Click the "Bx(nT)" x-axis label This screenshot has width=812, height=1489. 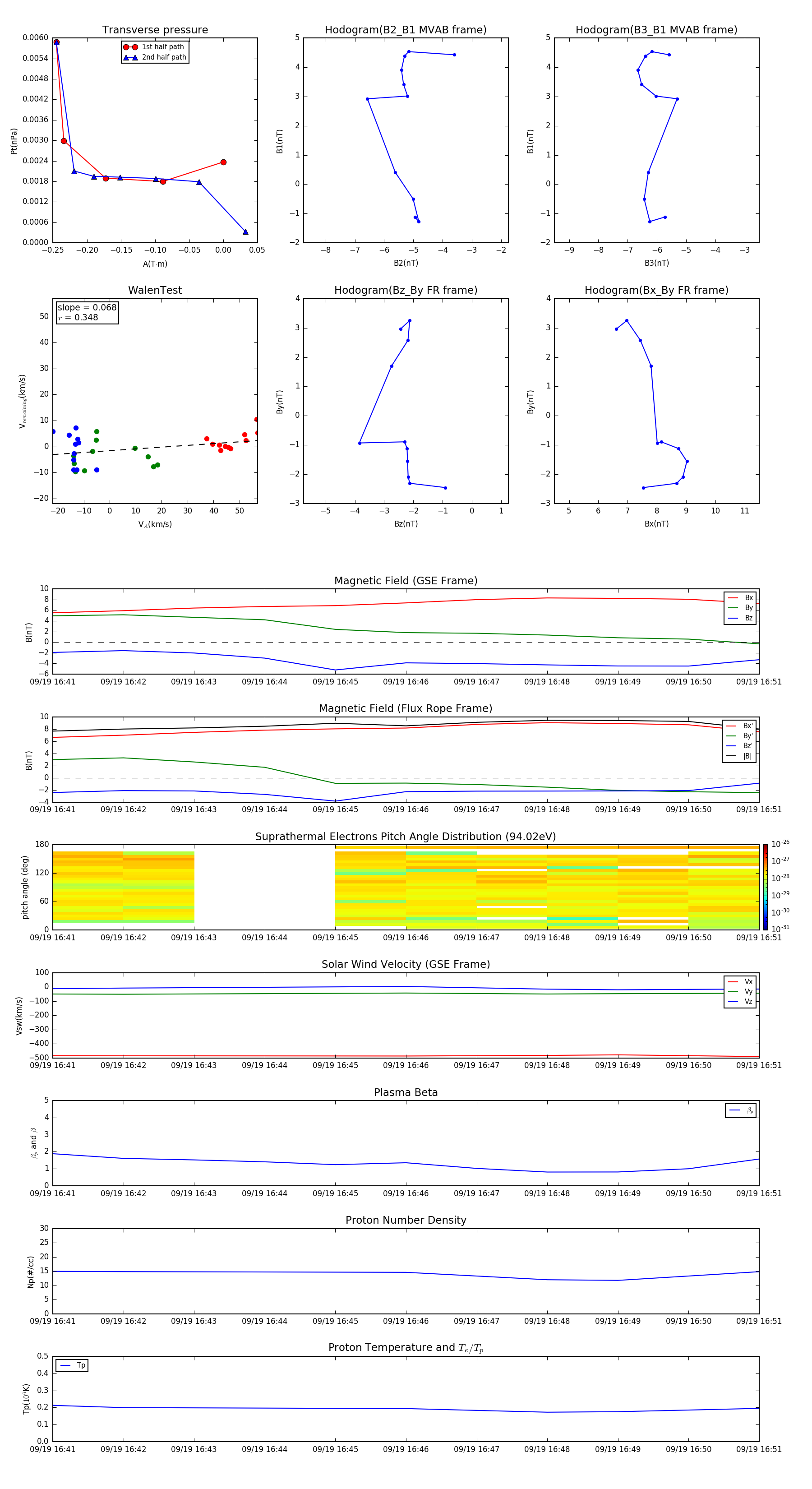click(x=656, y=524)
